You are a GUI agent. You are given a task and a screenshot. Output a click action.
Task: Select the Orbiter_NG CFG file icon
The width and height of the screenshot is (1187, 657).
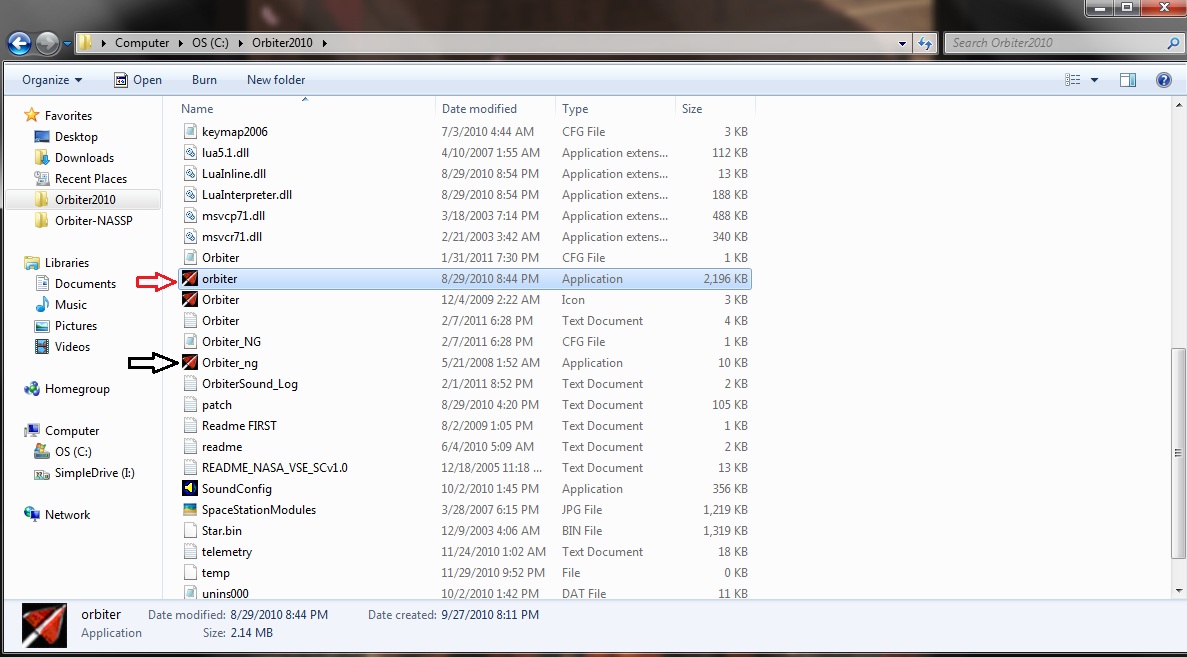point(190,342)
